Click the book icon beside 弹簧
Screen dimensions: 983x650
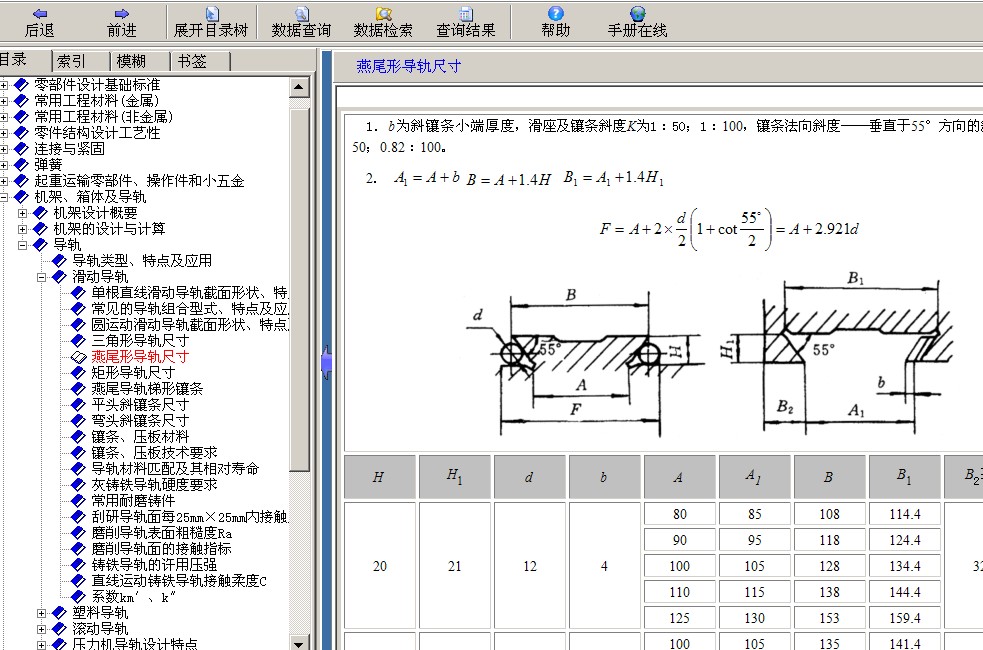(21, 164)
